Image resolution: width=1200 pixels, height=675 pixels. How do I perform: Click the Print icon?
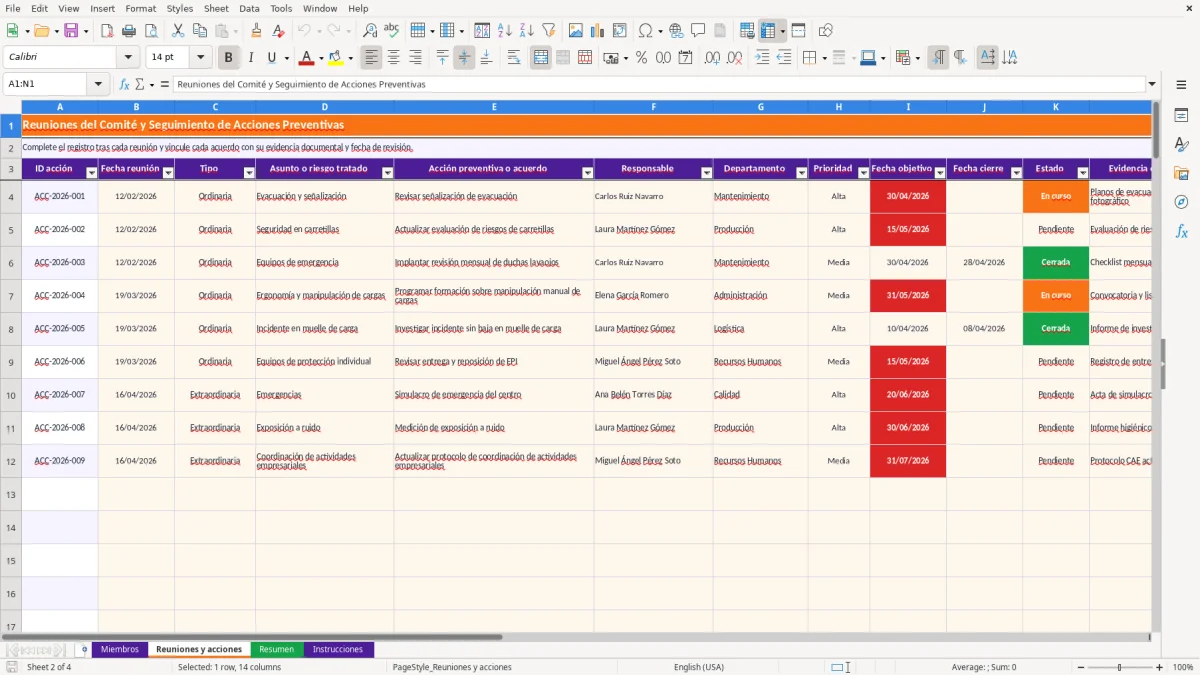click(x=129, y=31)
